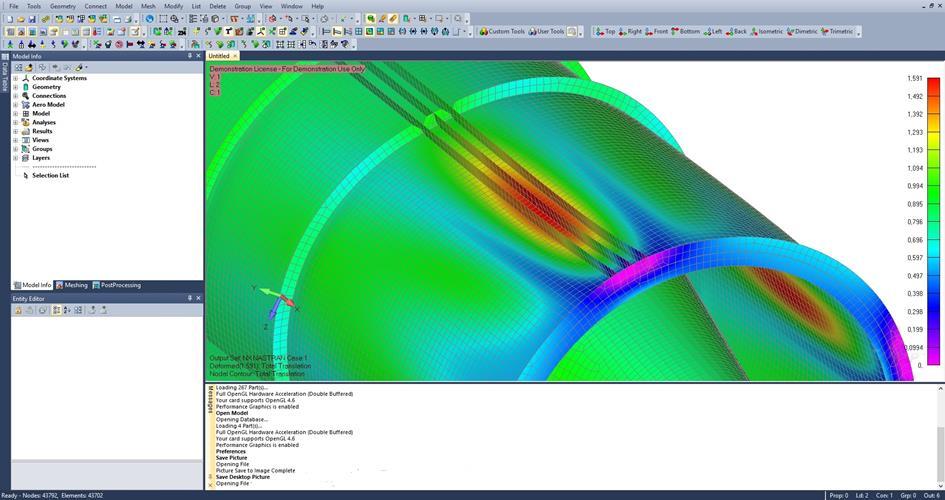The width and height of the screenshot is (945, 500).
Task: Switch to the Model Info pane tab
Action: tap(33, 285)
